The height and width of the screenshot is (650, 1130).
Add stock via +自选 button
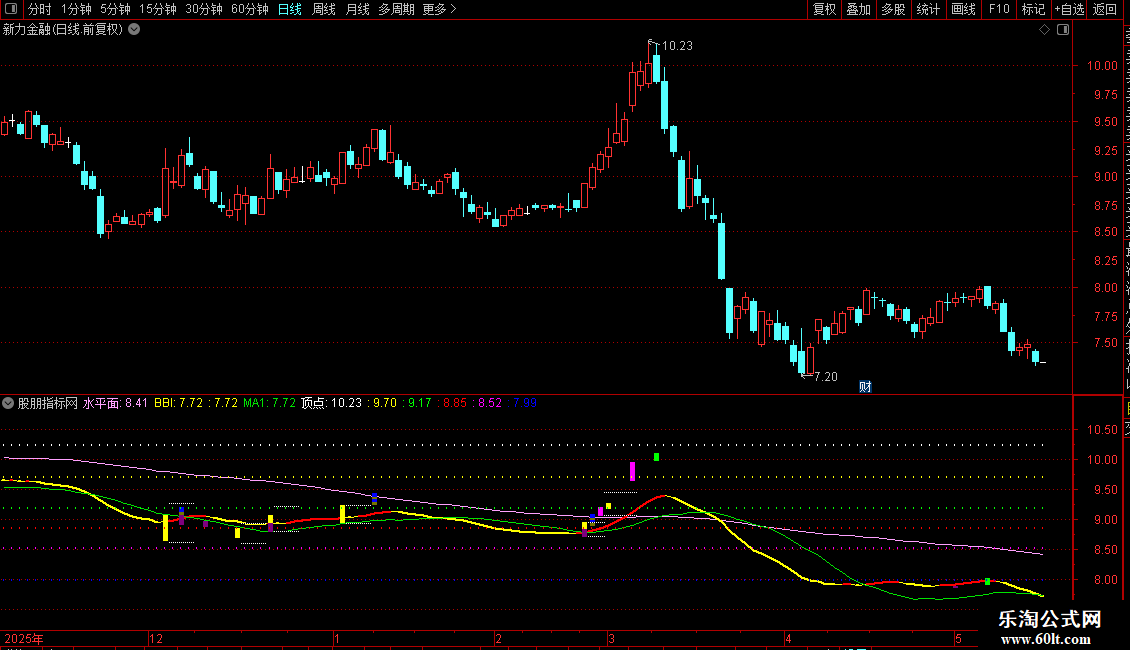(x=1069, y=9)
